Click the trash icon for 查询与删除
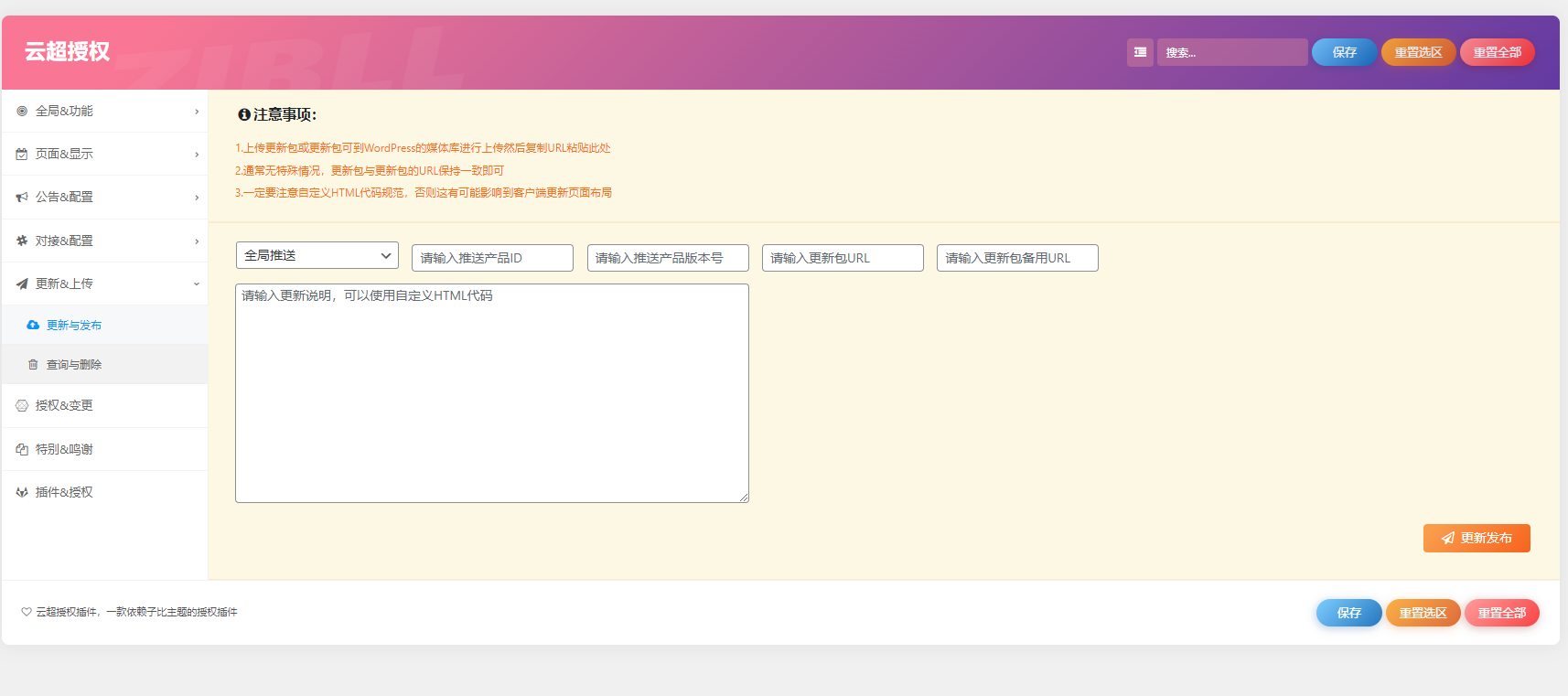The height and width of the screenshot is (696, 1568). pos(33,365)
